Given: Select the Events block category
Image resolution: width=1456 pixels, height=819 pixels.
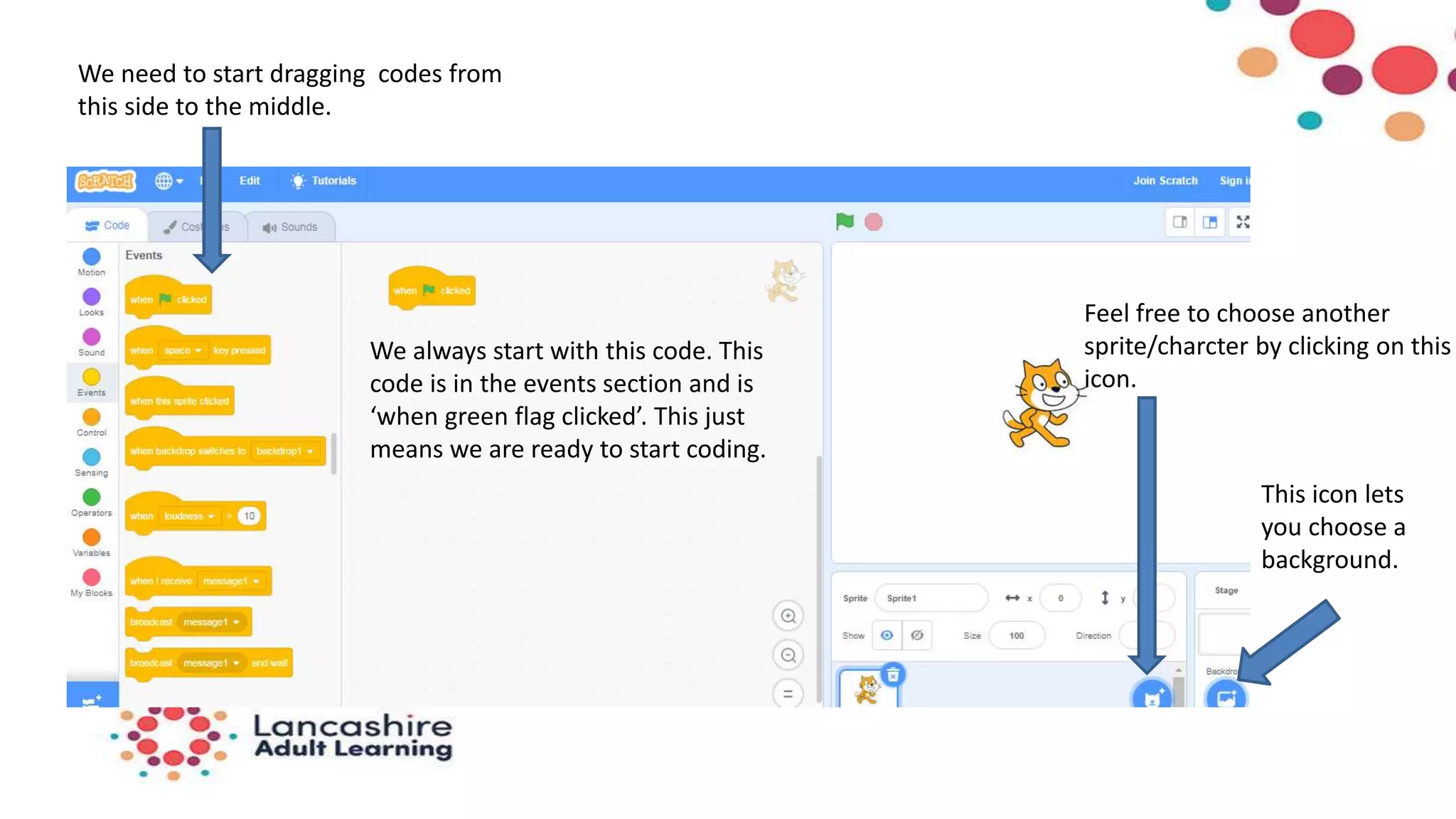Looking at the screenshot, I should (92, 382).
